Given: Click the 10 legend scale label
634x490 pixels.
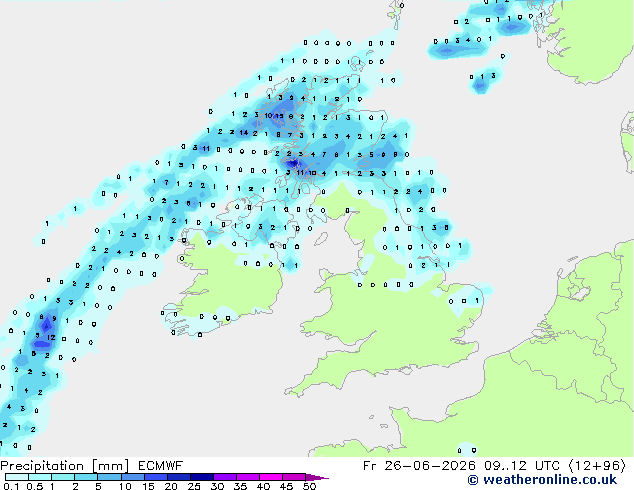Looking at the screenshot, I should point(125,486).
